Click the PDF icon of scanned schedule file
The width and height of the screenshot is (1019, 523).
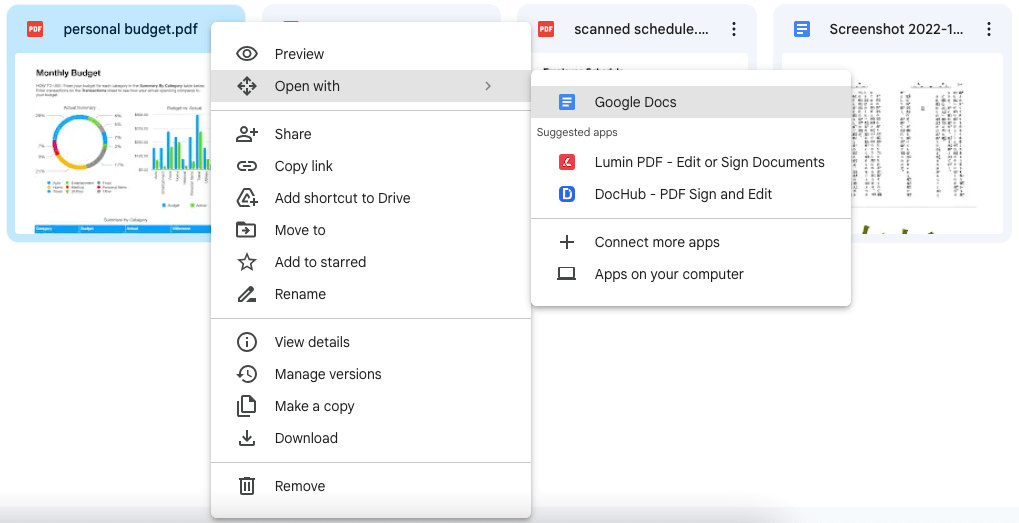click(546, 29)
